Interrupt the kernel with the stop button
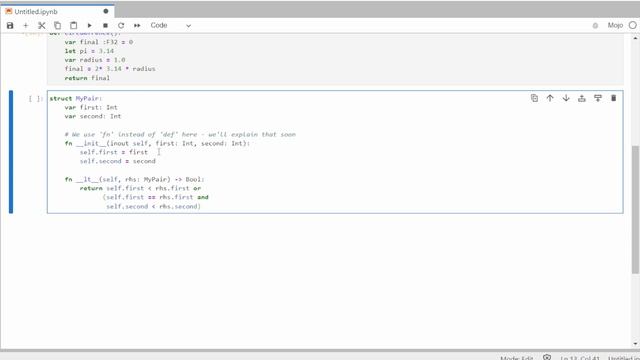 point(105,25)
